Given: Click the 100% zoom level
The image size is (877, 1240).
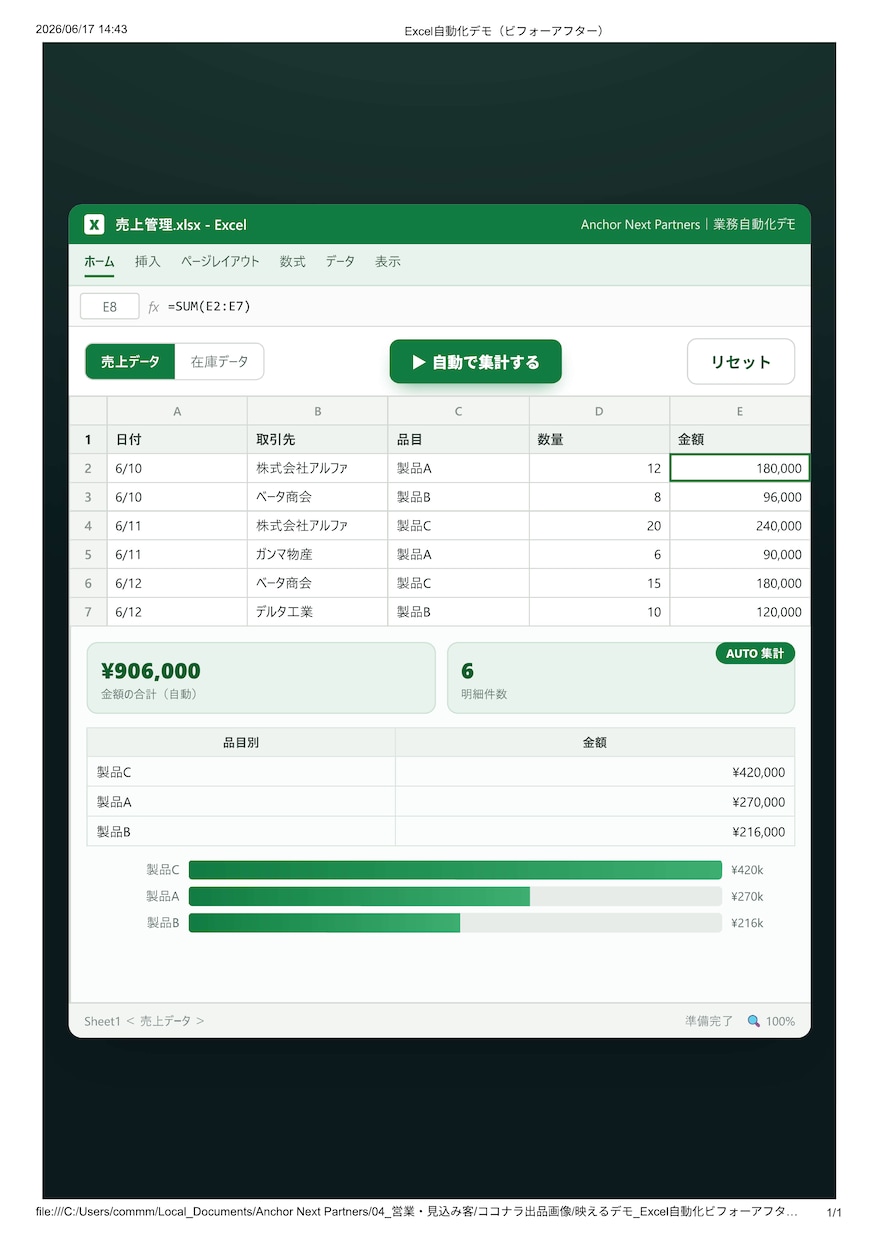Looking at the screenshot, I should pyautogui.click(x=781, y=1021).
